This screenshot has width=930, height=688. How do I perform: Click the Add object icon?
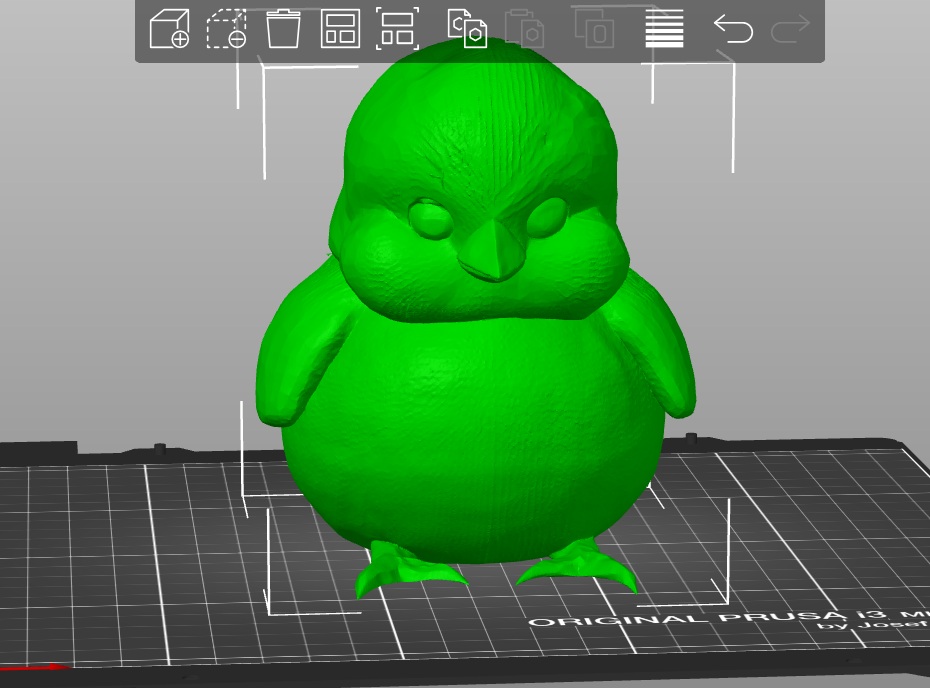(x=169, y=28)
